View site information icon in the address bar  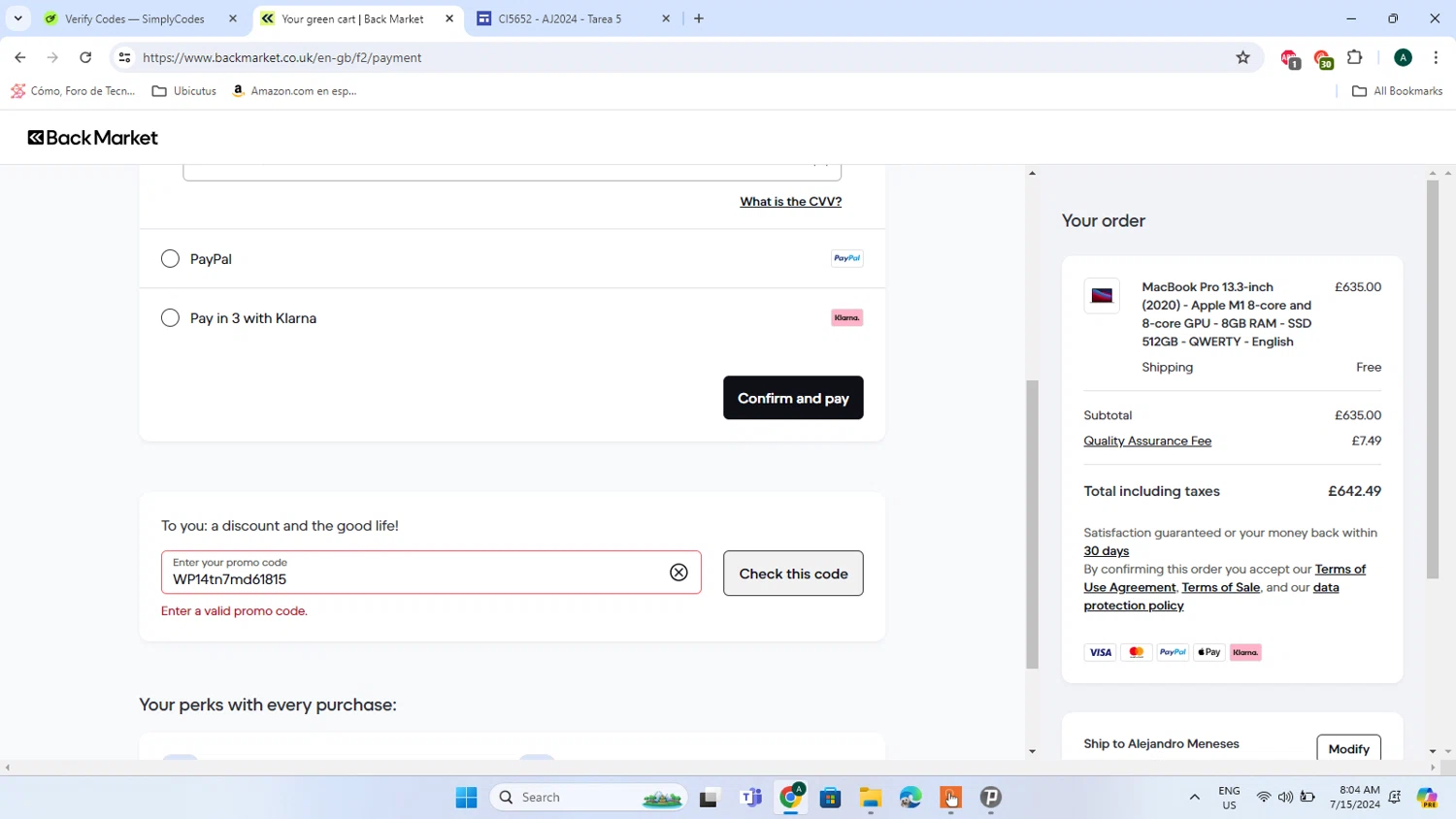click(x=124, y=57)
